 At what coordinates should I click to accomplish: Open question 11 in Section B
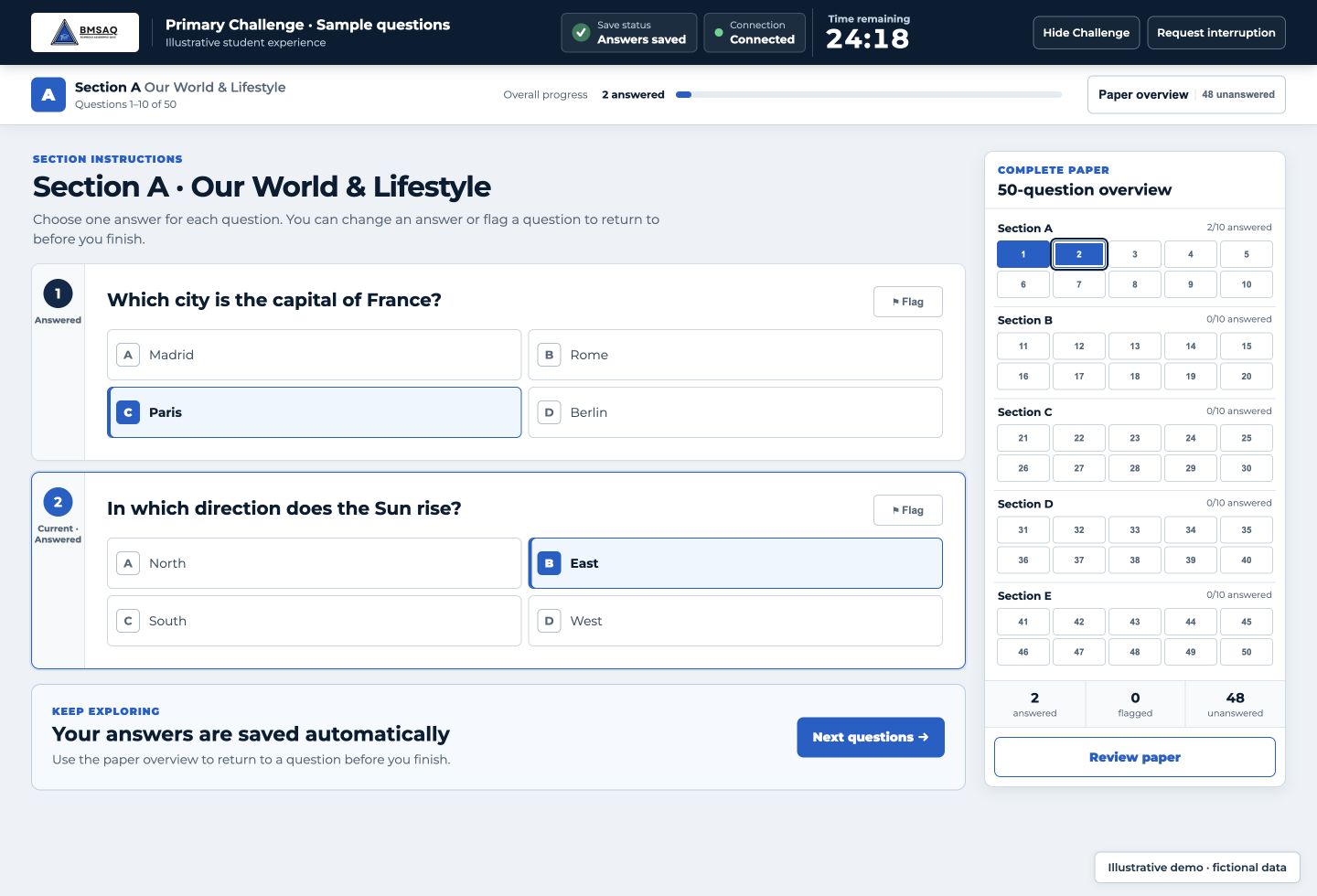coord(1023,347)
